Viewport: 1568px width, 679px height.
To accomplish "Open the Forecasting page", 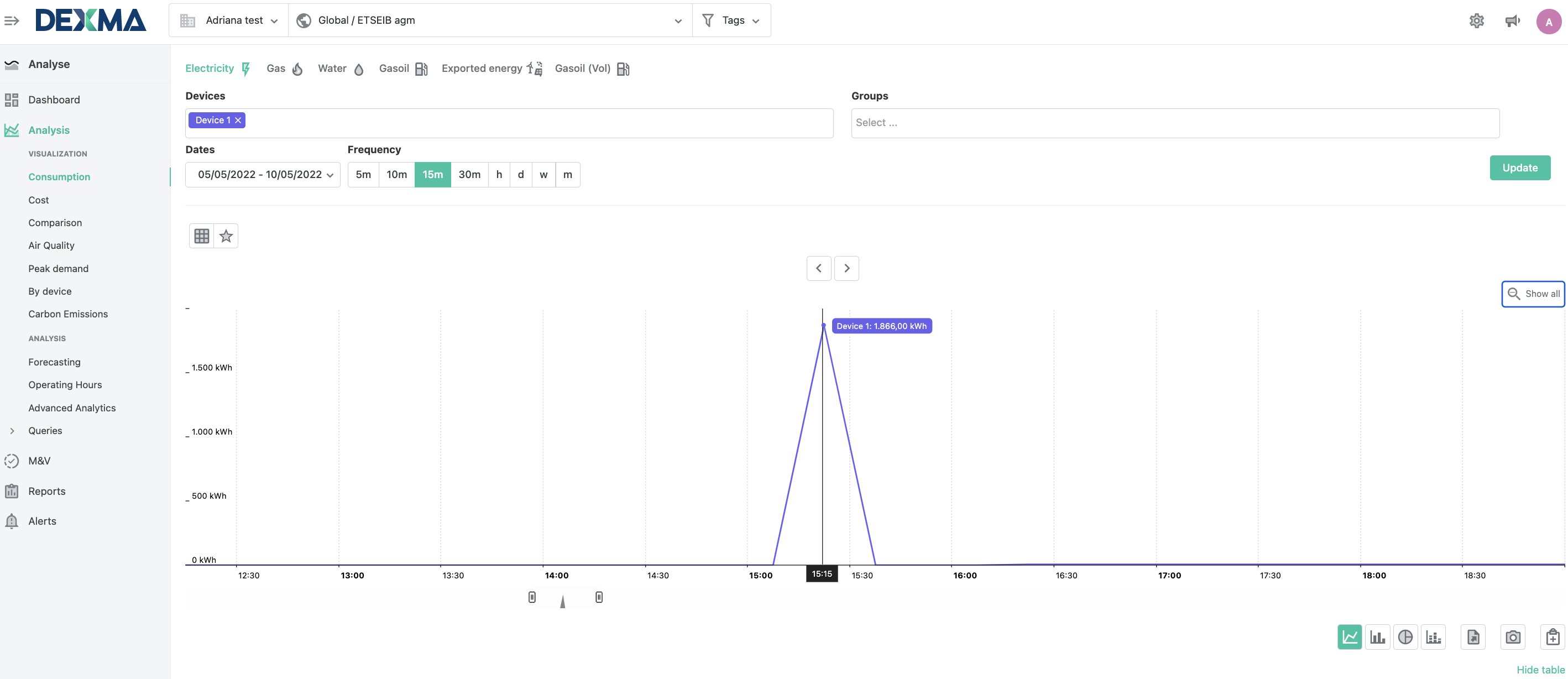I will [x=54, y=362].
